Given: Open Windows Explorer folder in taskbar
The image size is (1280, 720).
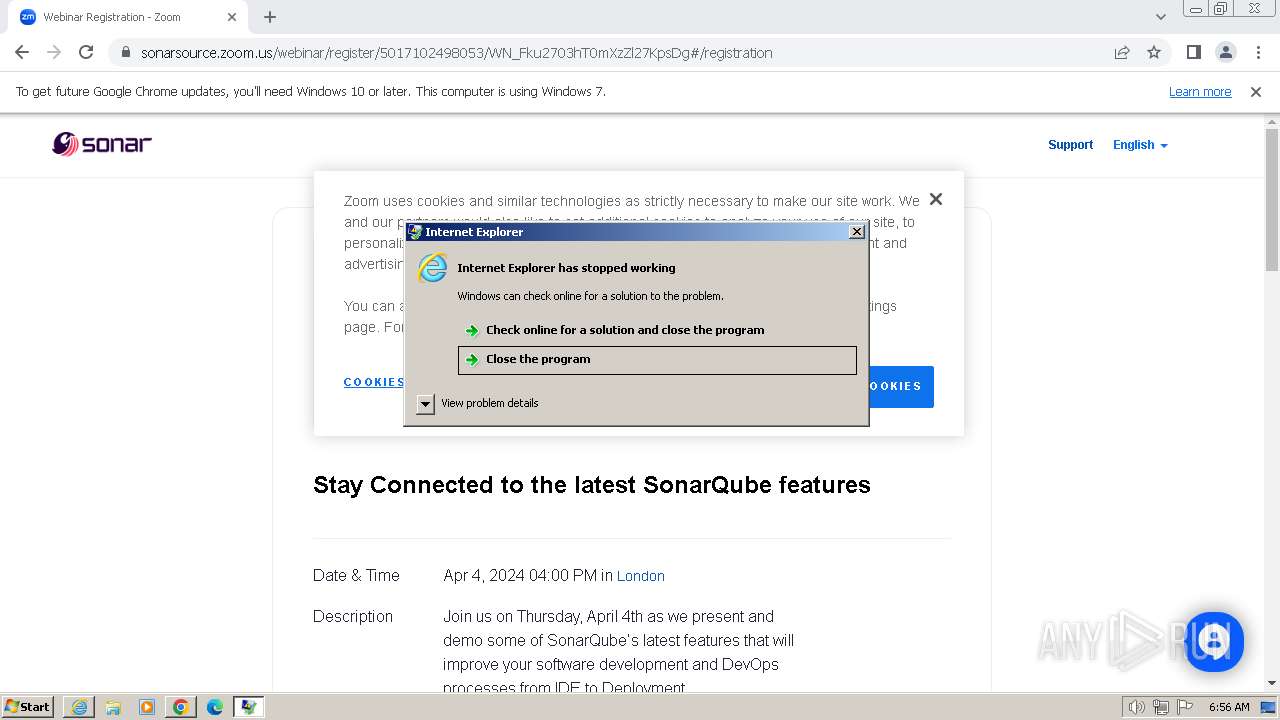Looking at the screenshot, I should [x=113, y=707].
